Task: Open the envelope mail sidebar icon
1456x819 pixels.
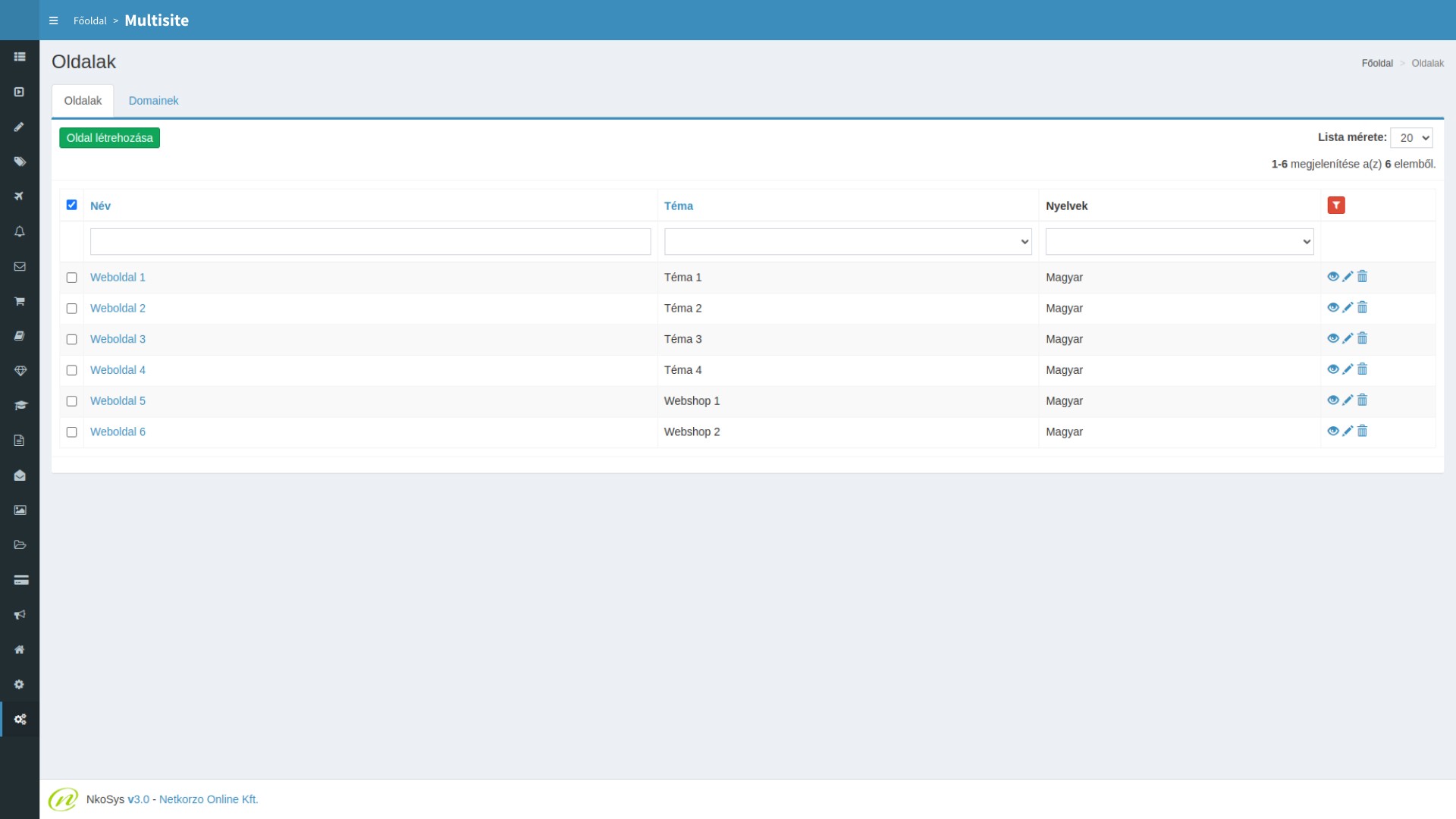Action: [20, 266]
